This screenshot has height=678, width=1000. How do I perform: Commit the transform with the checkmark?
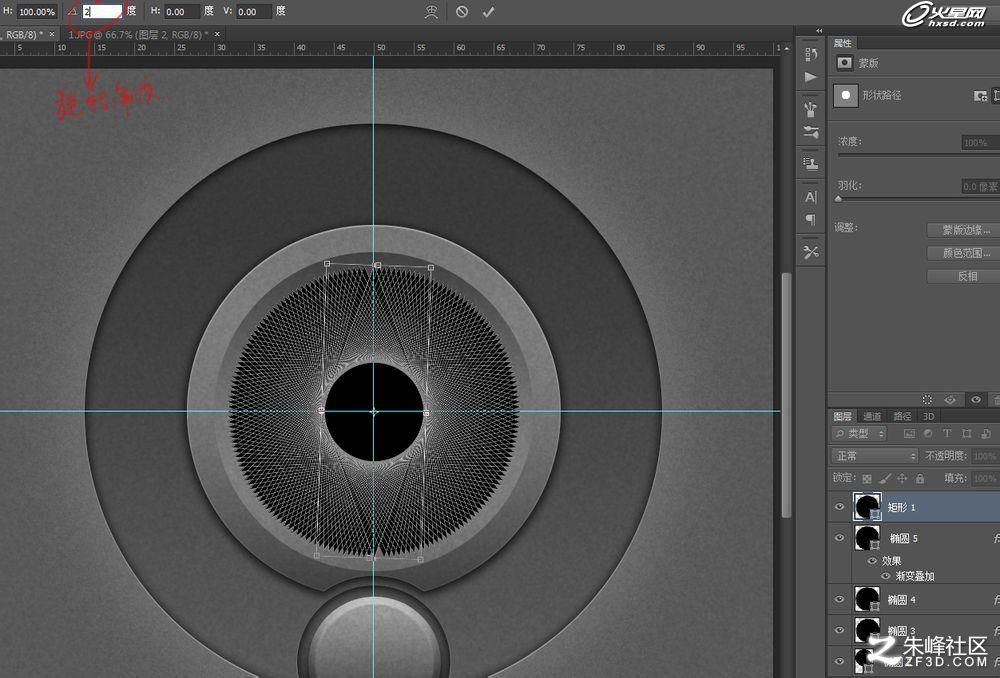tap(489, 12)
